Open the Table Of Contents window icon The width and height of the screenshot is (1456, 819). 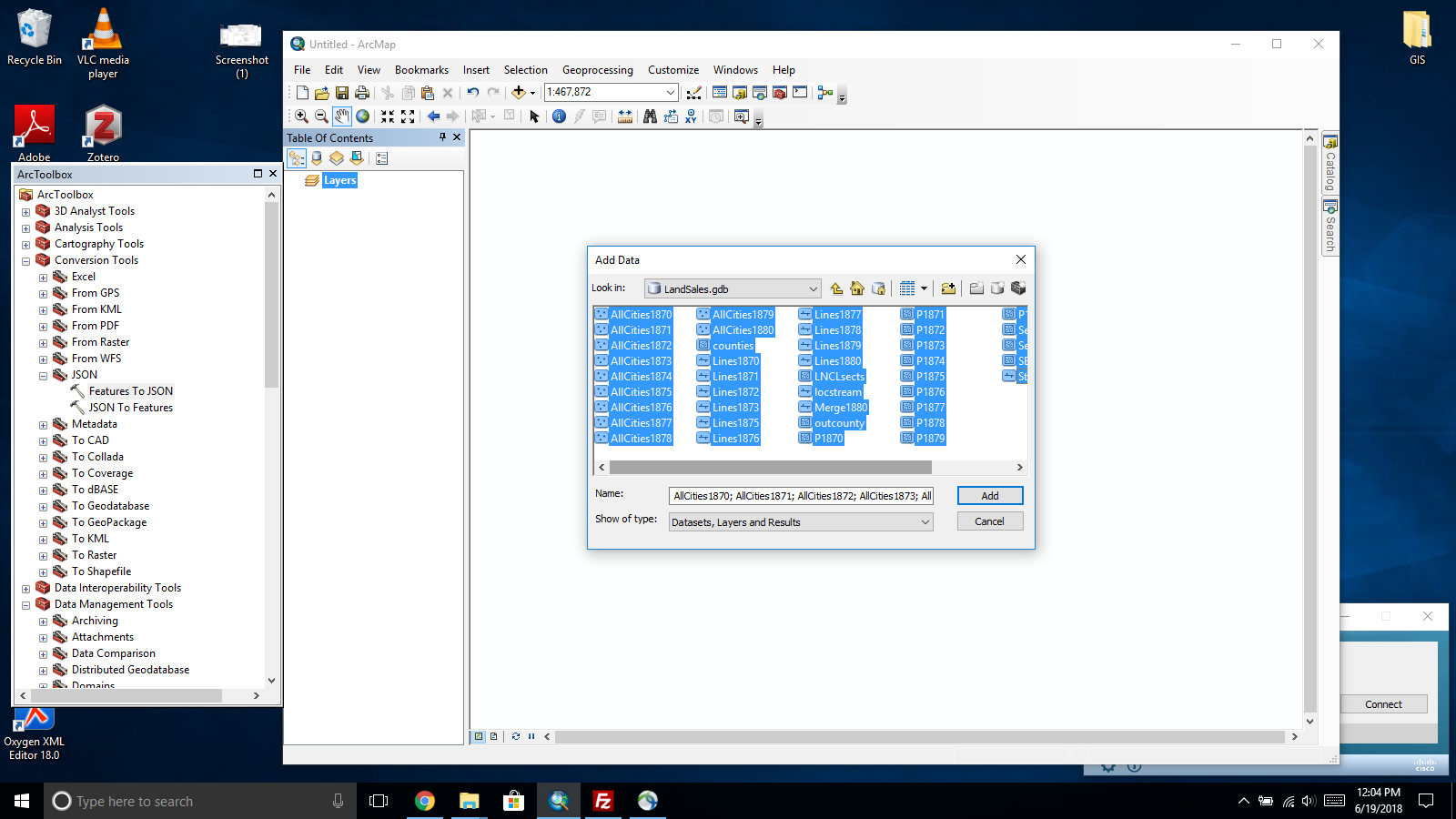click(x=720, y=93)
